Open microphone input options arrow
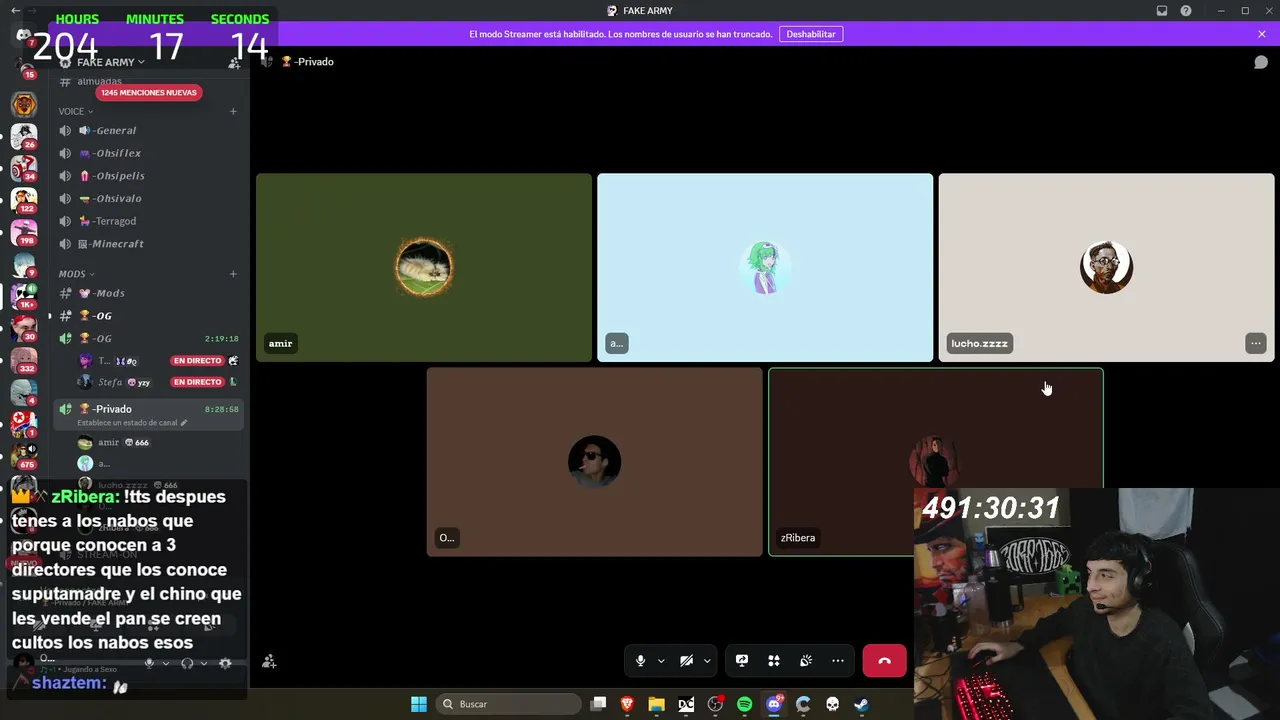This screenshot has height=720, width=1280. pos(661,661)
